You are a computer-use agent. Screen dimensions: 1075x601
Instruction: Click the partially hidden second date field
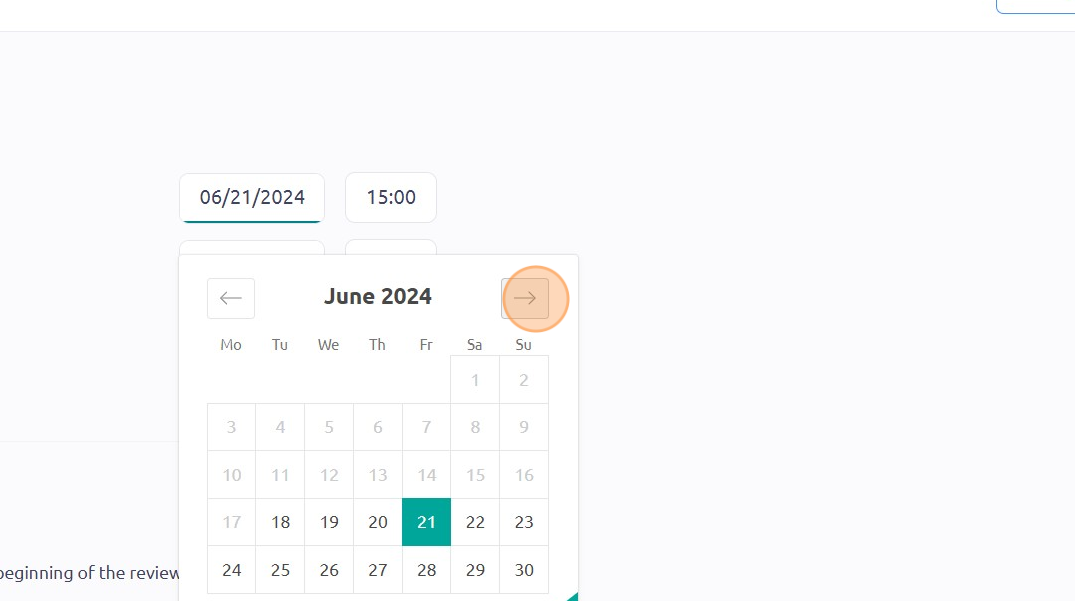(x=252, y=247)
